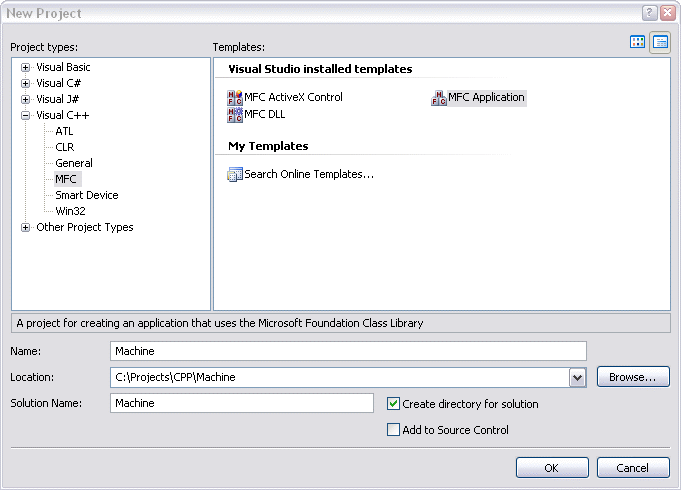
Task: Click the My Templates heading
Action: [x=268, y=146]
